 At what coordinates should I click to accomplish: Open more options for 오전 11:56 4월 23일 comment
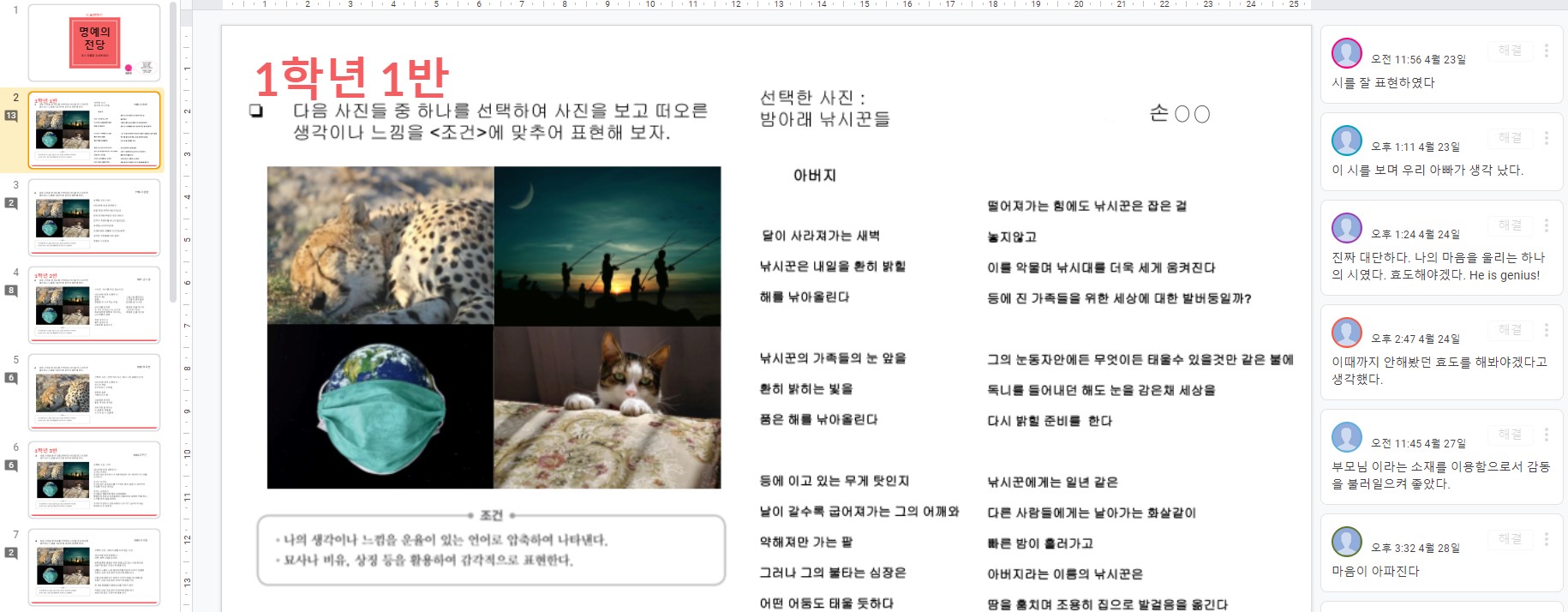point(1547,51)
